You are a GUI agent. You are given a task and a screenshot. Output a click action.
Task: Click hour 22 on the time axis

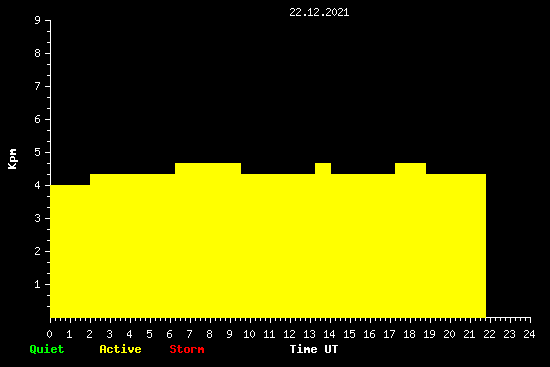point(489,334)
